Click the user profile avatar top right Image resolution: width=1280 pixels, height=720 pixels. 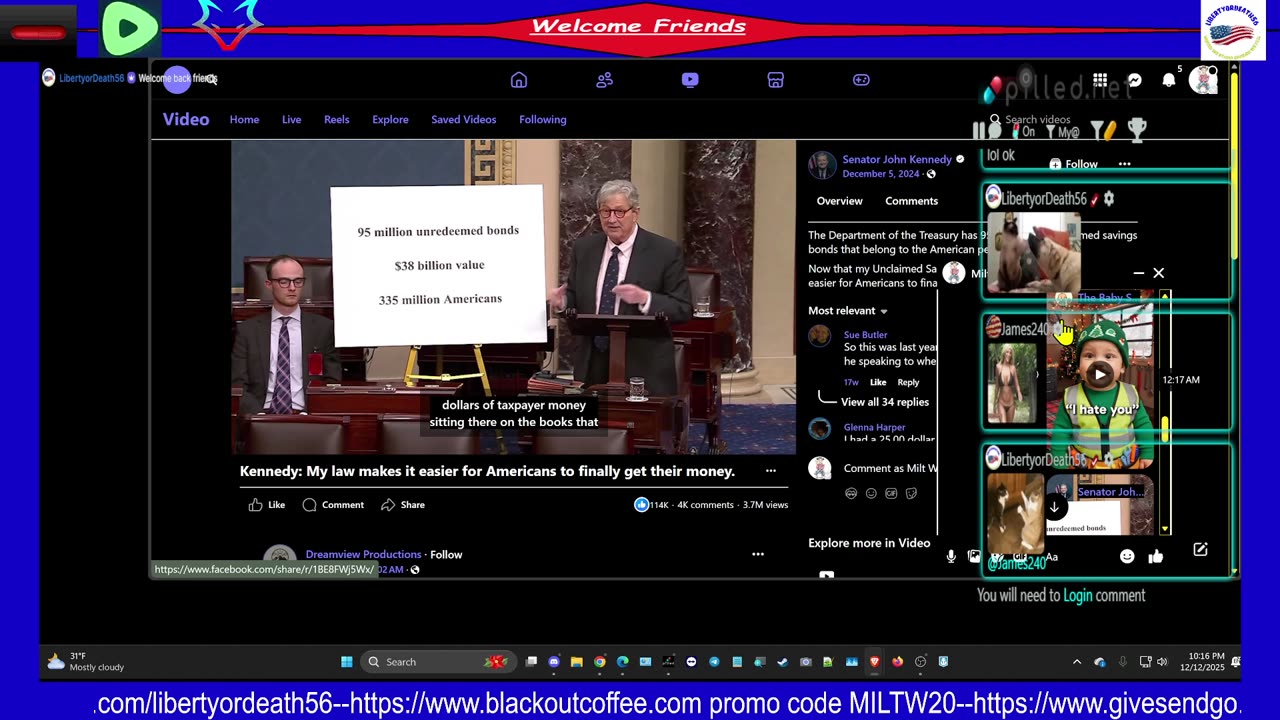coord(1203,81)
